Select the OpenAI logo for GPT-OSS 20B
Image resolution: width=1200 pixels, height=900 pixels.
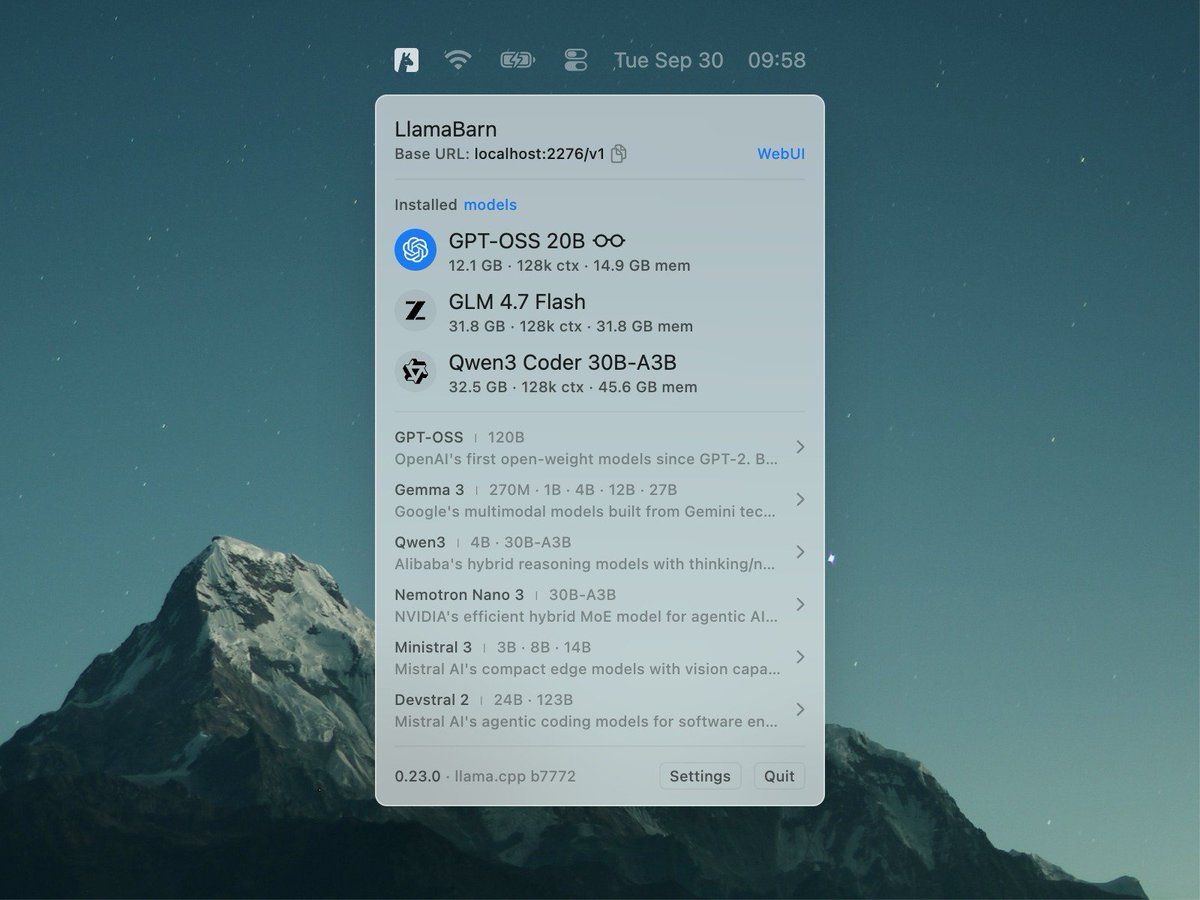(416, 250)
